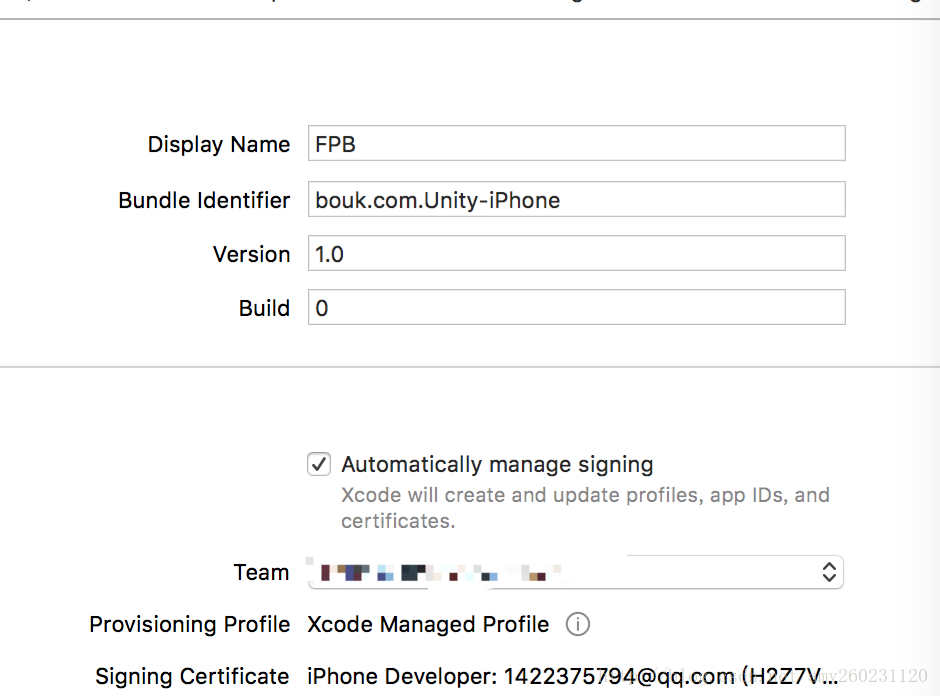The image size is (940, 696).
Task: Click the 'Xcode will create and update profiles' description
Action: tap(586, 508)
